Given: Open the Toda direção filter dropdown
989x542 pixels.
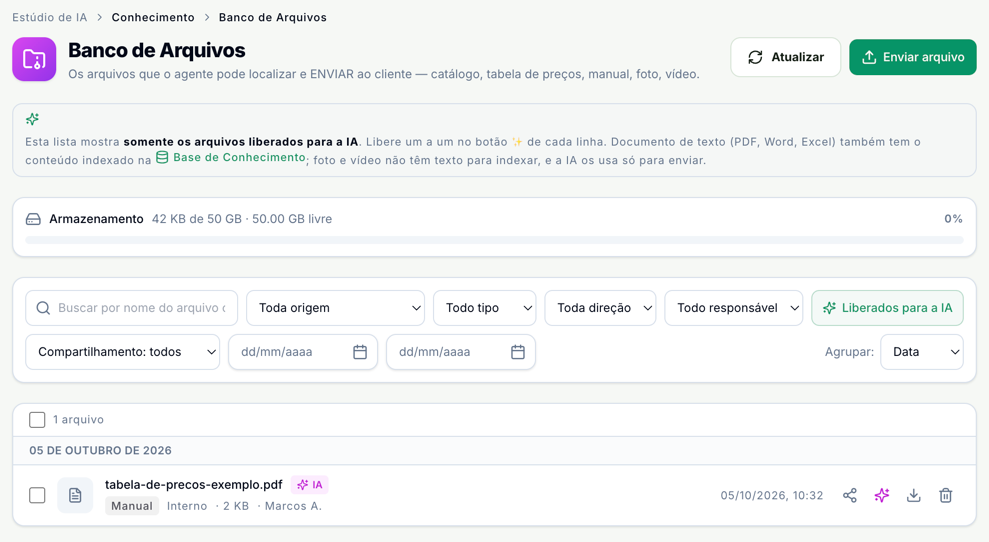Looking at the screenshot, I should pyautogui.click(x=600, y=308).
